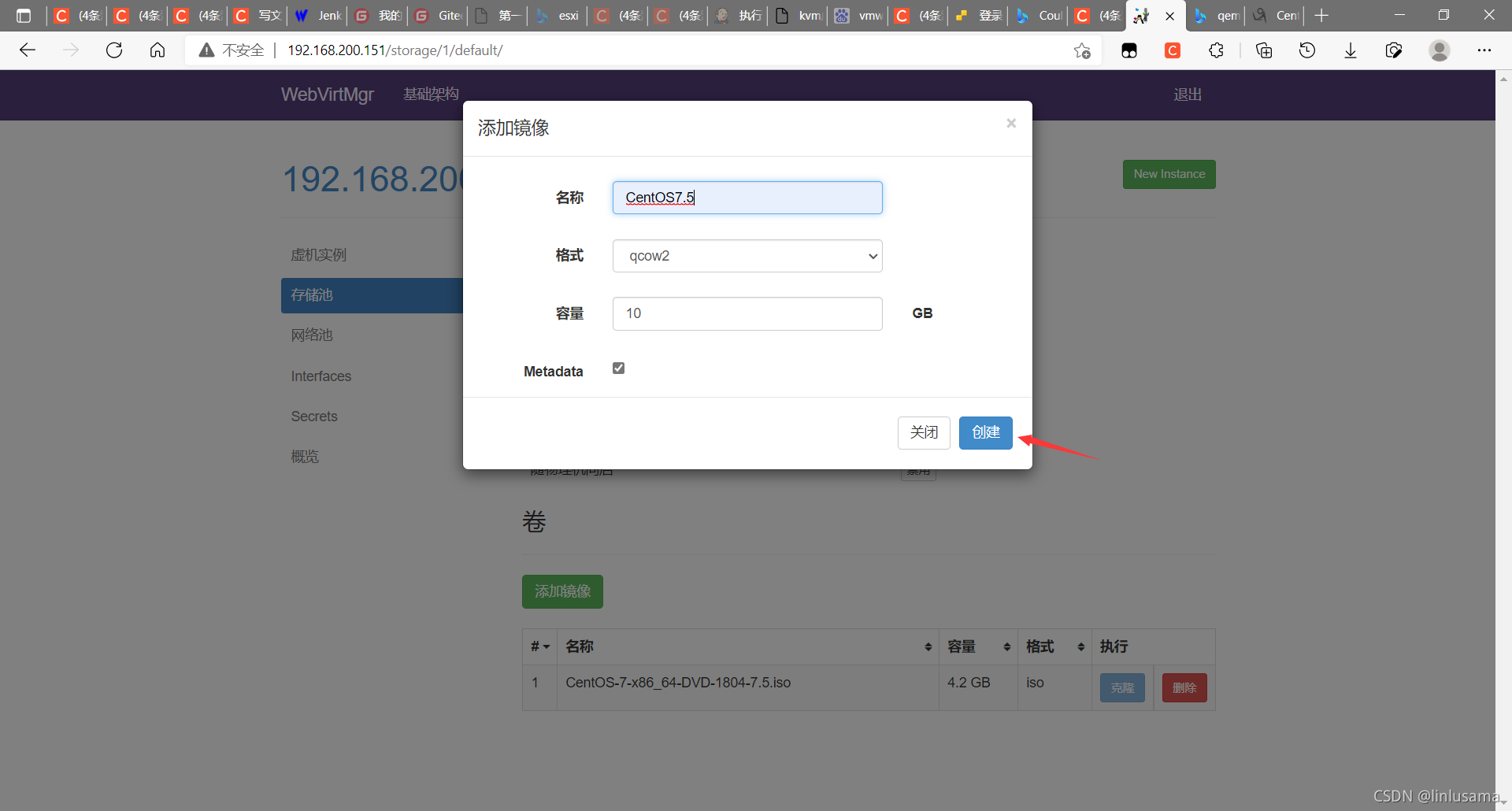Add this page to favorites
The height and width of the screenshot is (811, 1512).
coord(1082,50)
